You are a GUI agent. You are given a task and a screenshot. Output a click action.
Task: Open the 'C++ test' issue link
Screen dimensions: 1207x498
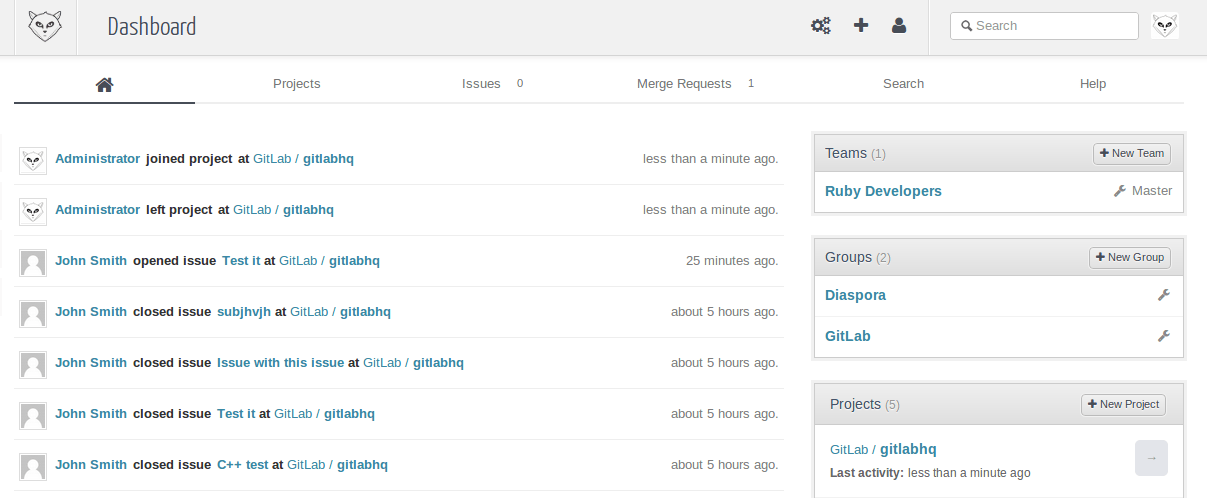[x=242, y=465]
